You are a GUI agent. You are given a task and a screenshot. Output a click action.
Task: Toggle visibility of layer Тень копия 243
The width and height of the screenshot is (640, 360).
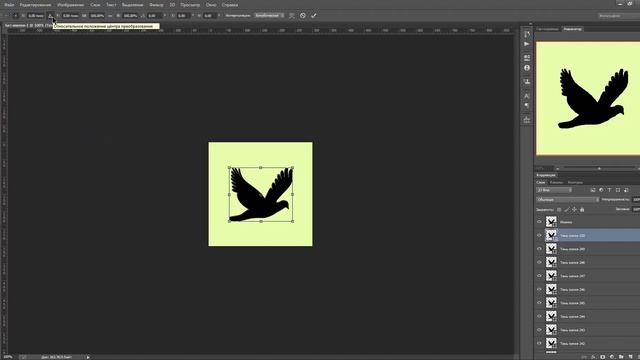pos(539,330)
